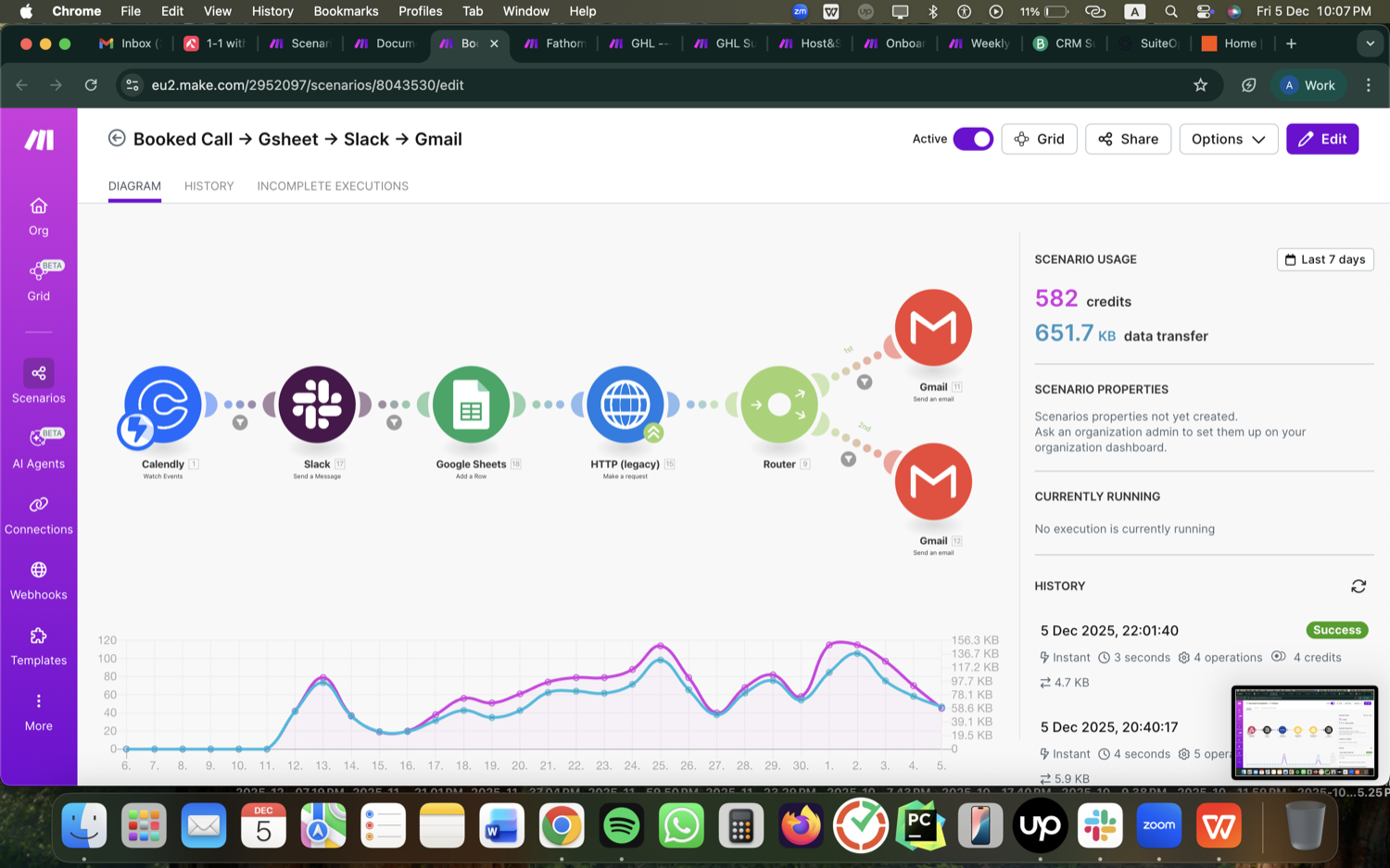Open the History menu in the menu bar

pyautogui.click(x=272, y=11)
